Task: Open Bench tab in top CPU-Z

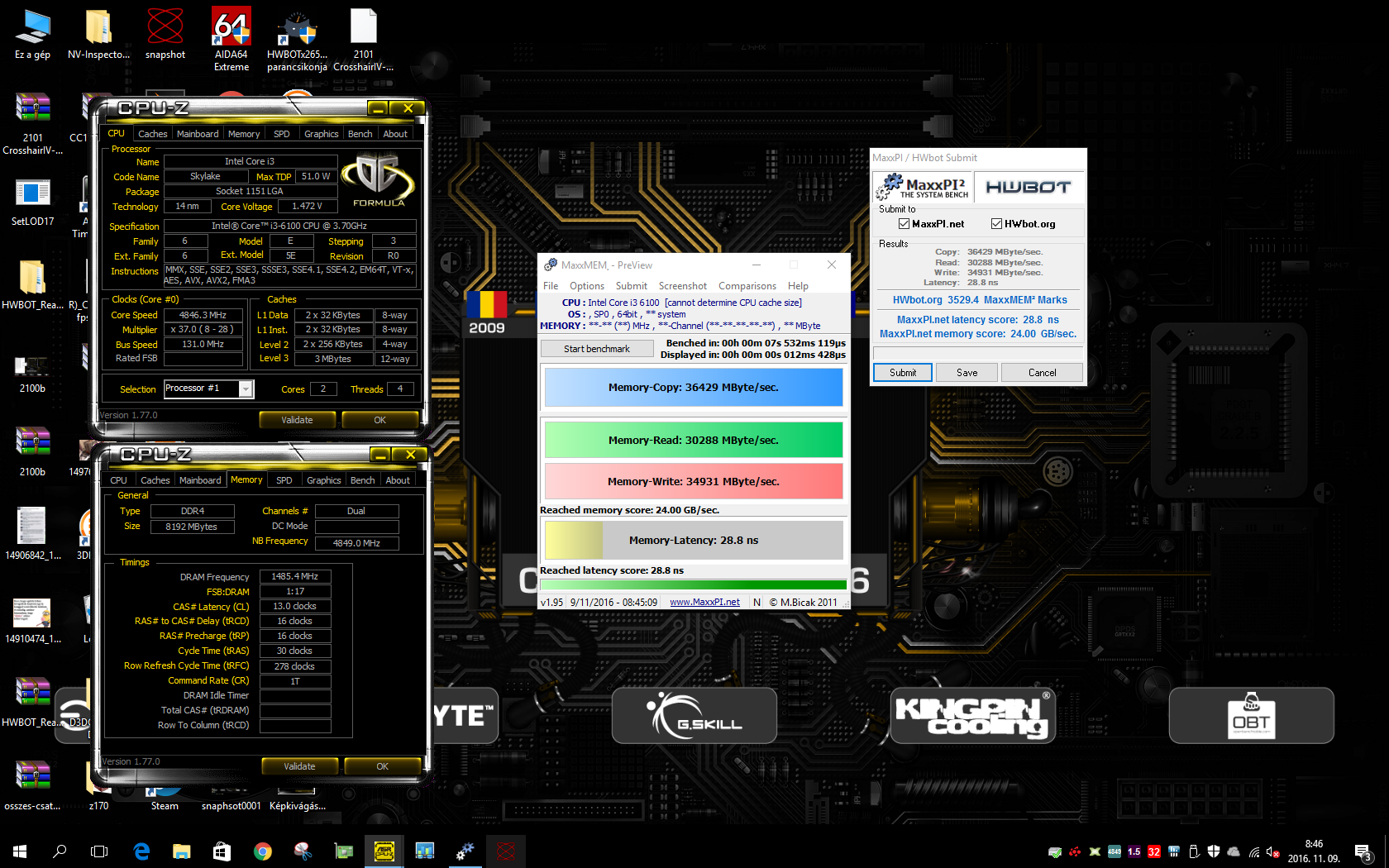Action: click(360, 134)
